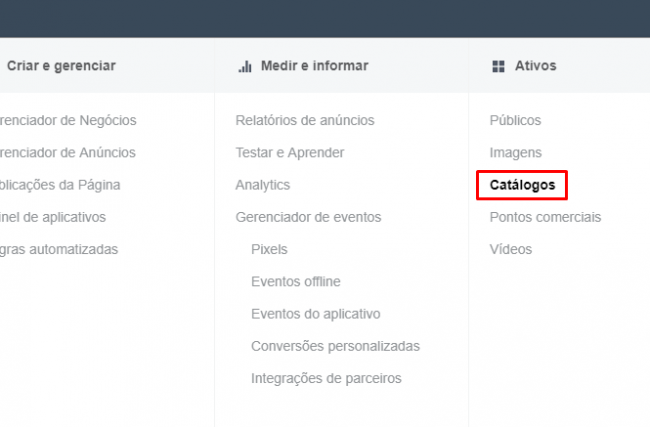
Task: Open Gerenciador de eventos
Action: tap(308, 217)
